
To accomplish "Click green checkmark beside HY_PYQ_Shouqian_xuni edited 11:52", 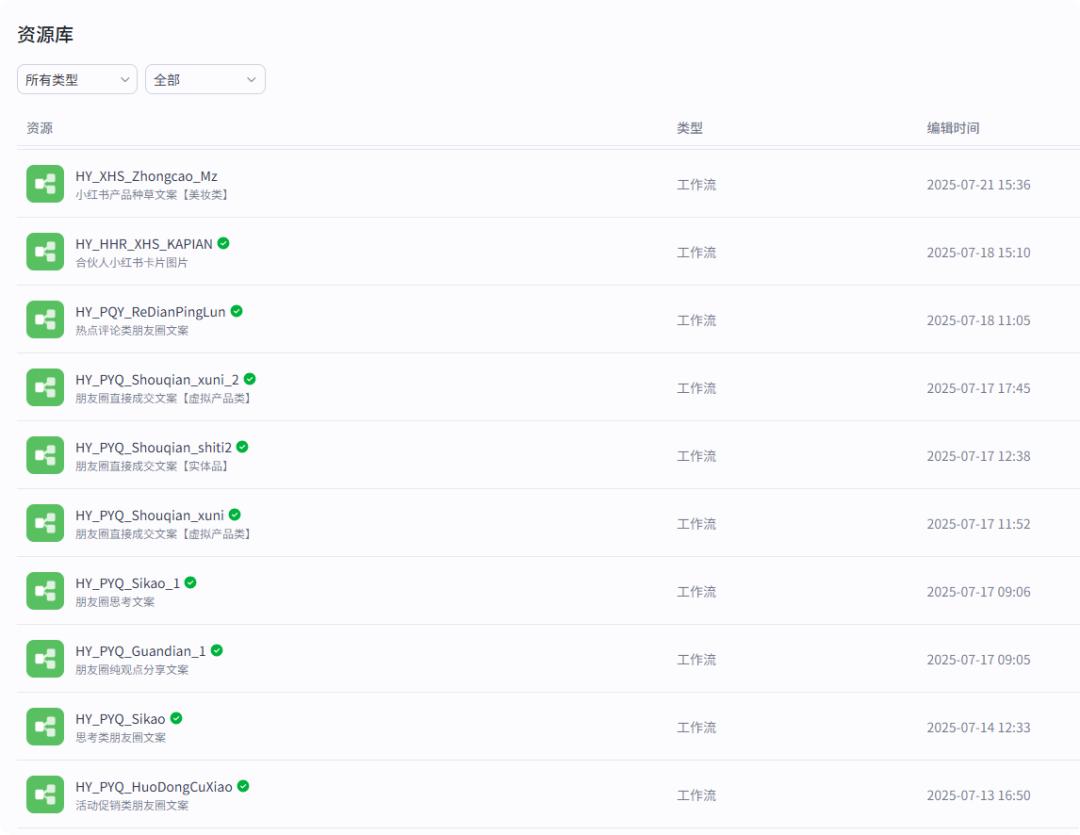I will (x=235, y=515).
